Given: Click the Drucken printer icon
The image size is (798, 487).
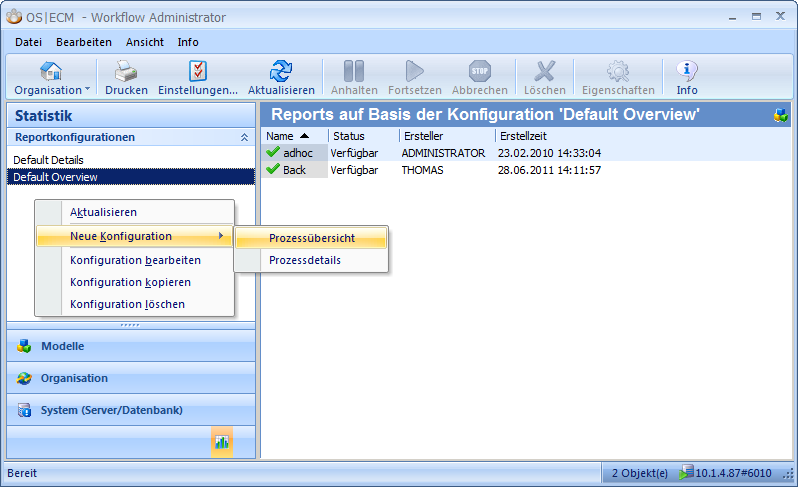Looking at the screenshot, I should (126, 72).
